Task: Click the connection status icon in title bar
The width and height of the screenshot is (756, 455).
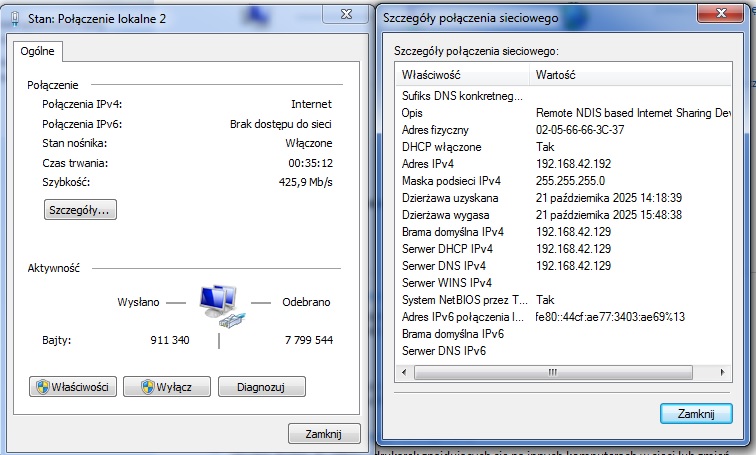Action: coord(11,16)
